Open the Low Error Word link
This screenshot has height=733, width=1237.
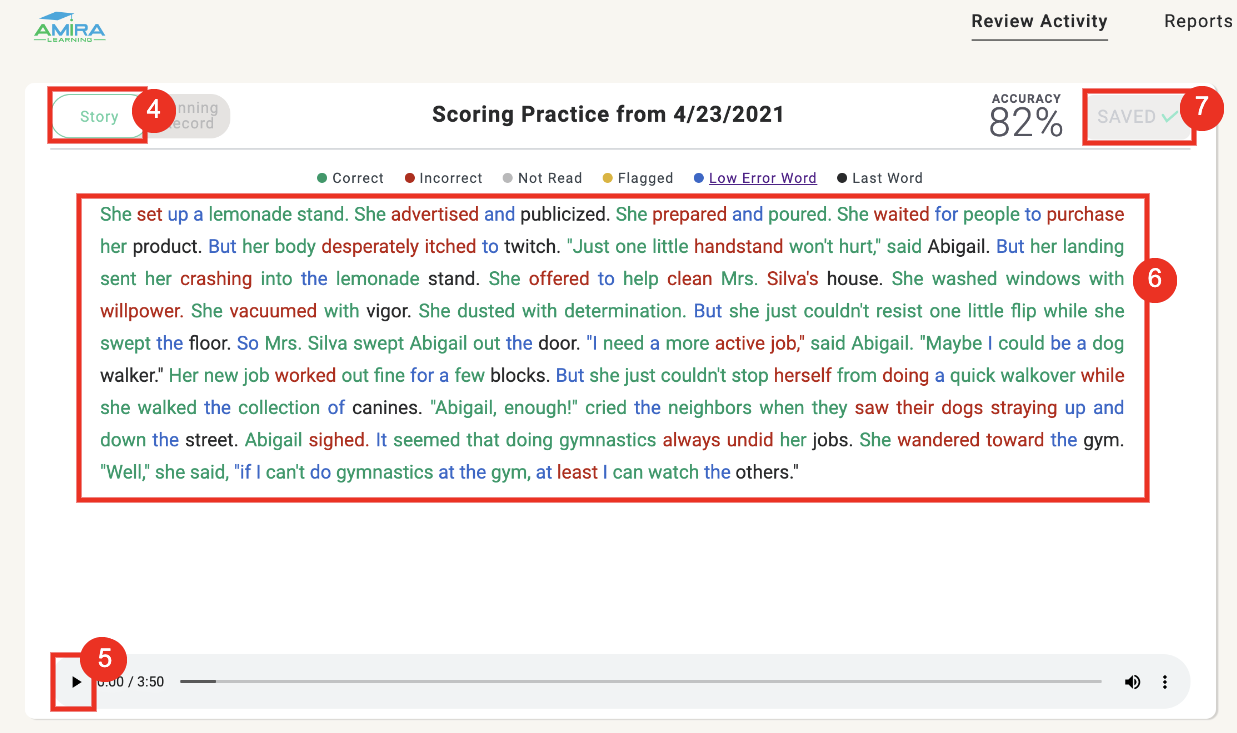tap(762, 177)
